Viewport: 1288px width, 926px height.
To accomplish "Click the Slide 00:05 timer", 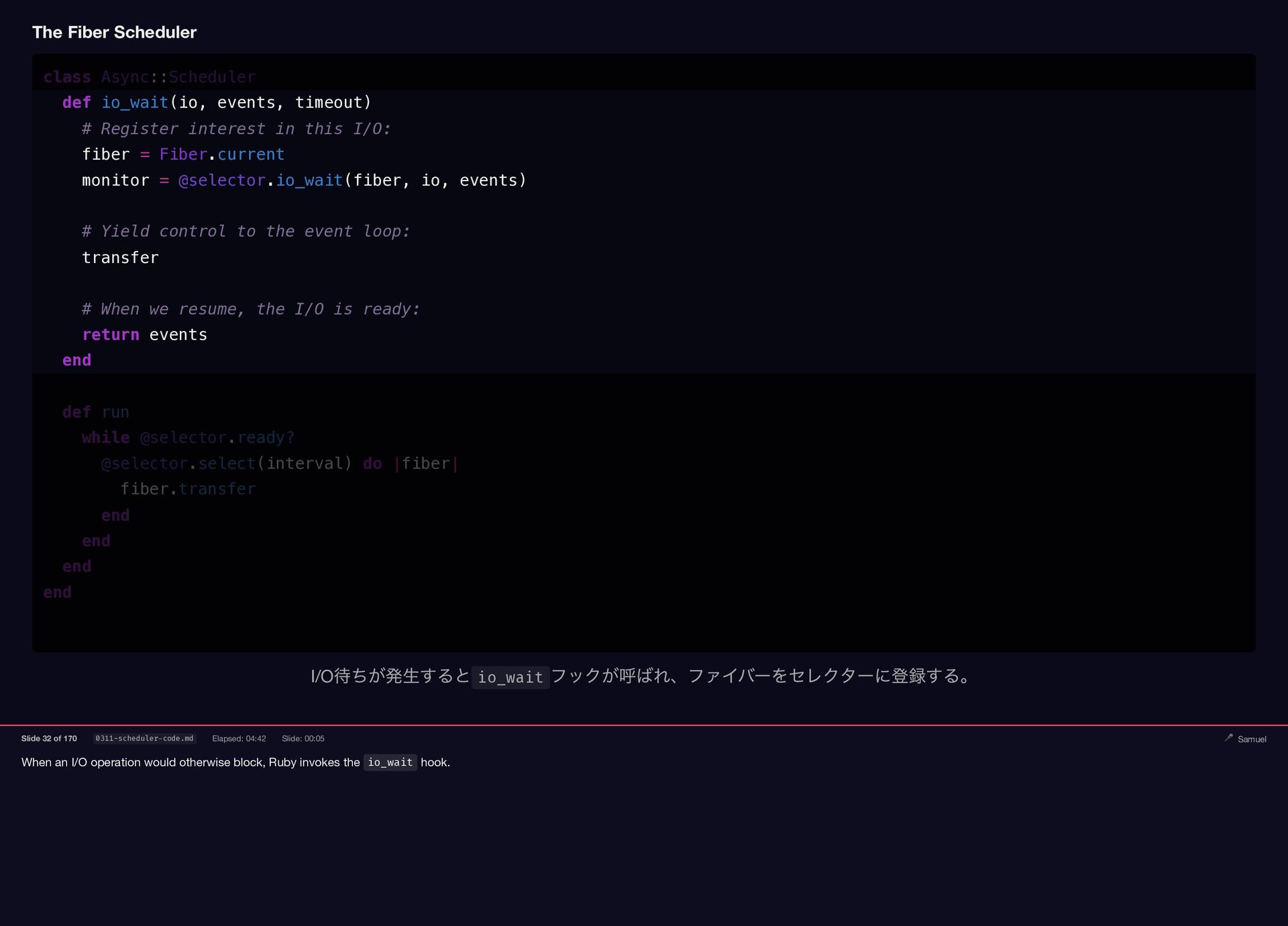I will coord(303,738).
